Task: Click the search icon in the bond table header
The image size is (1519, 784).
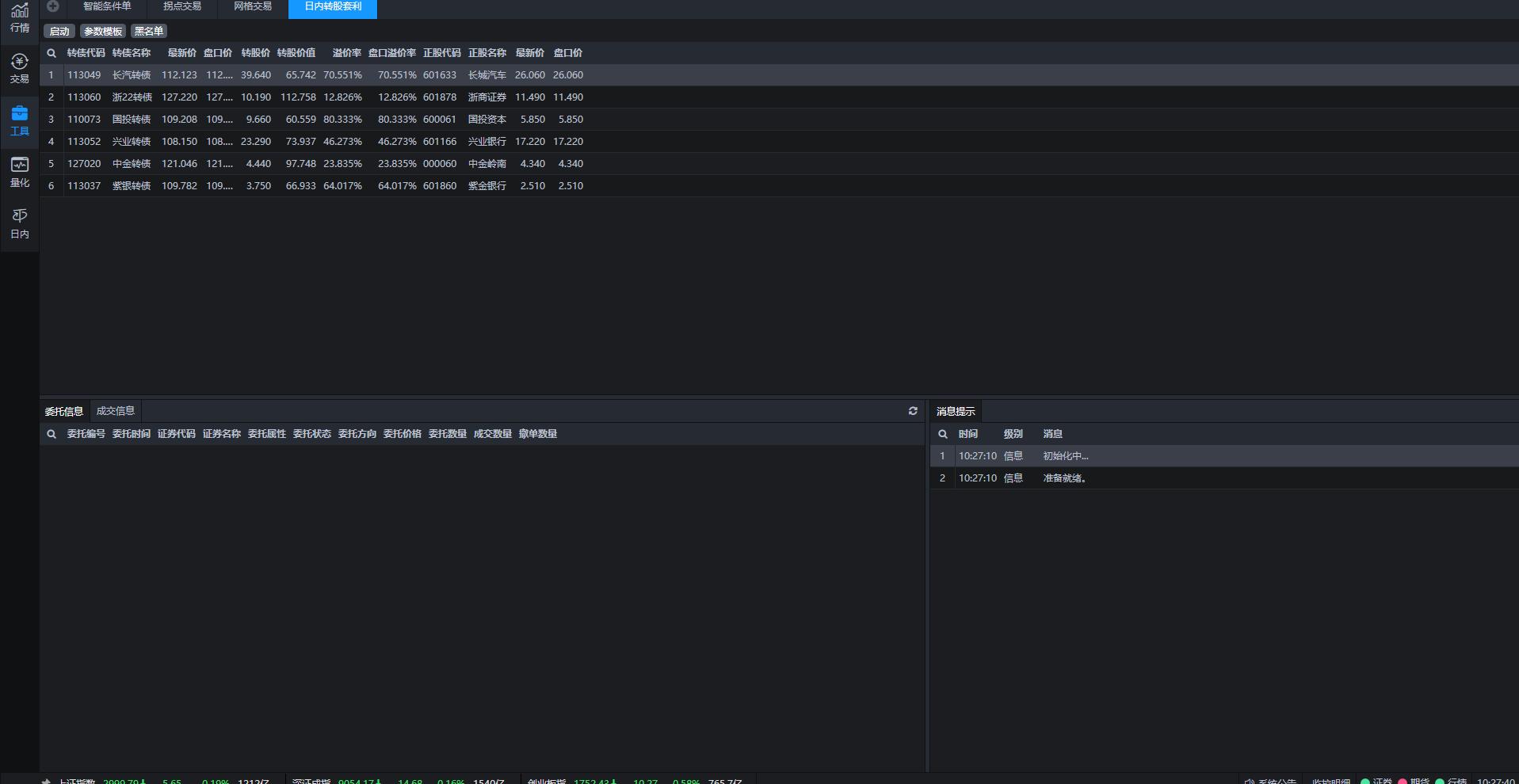Action: pyautogui.click(x=52, y=53)
